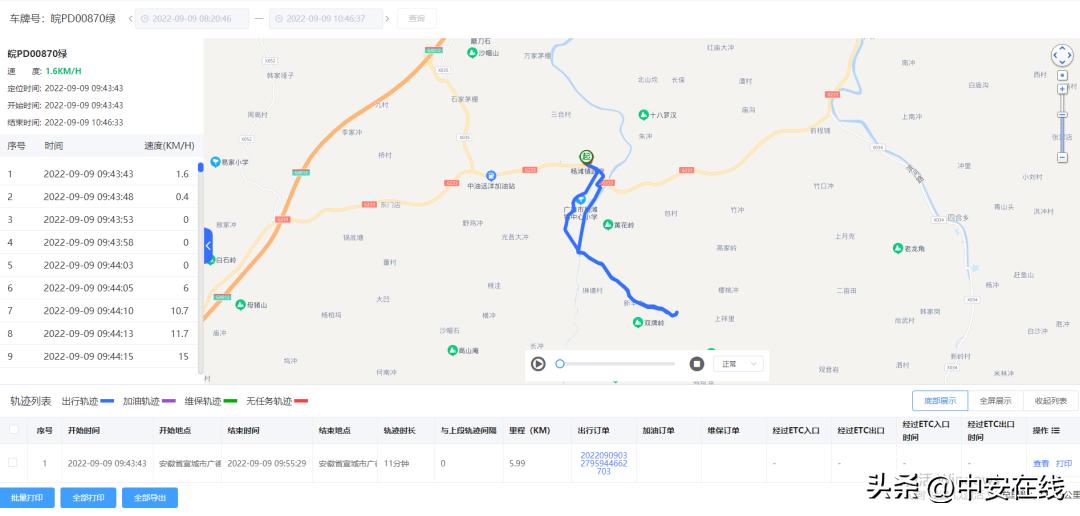This screenshot has width=1080, height=516.
Task: Click the 查看 view link in row 1
Action: (x=1041, y=464)
